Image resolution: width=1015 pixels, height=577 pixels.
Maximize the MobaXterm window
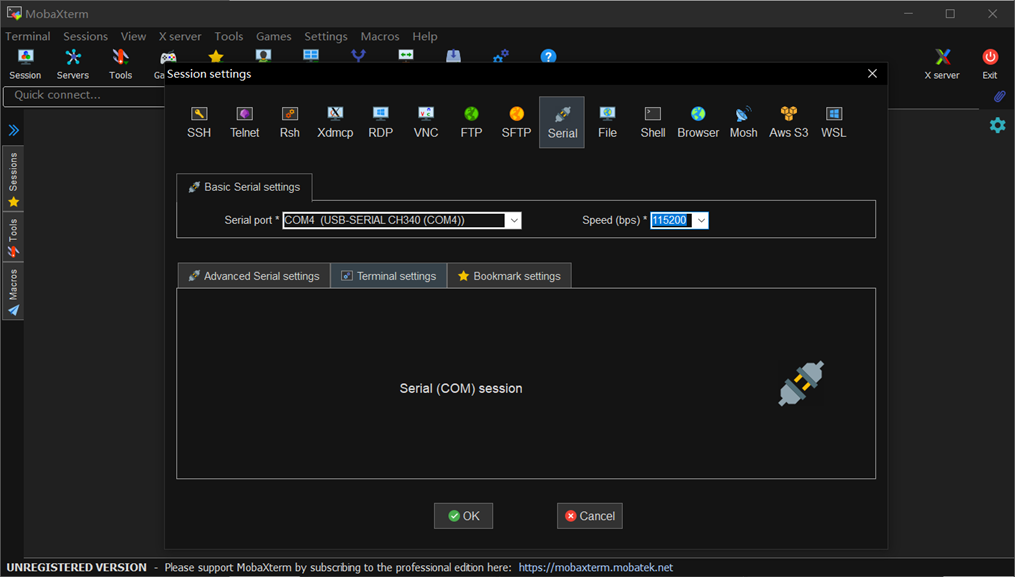[950, 14]
